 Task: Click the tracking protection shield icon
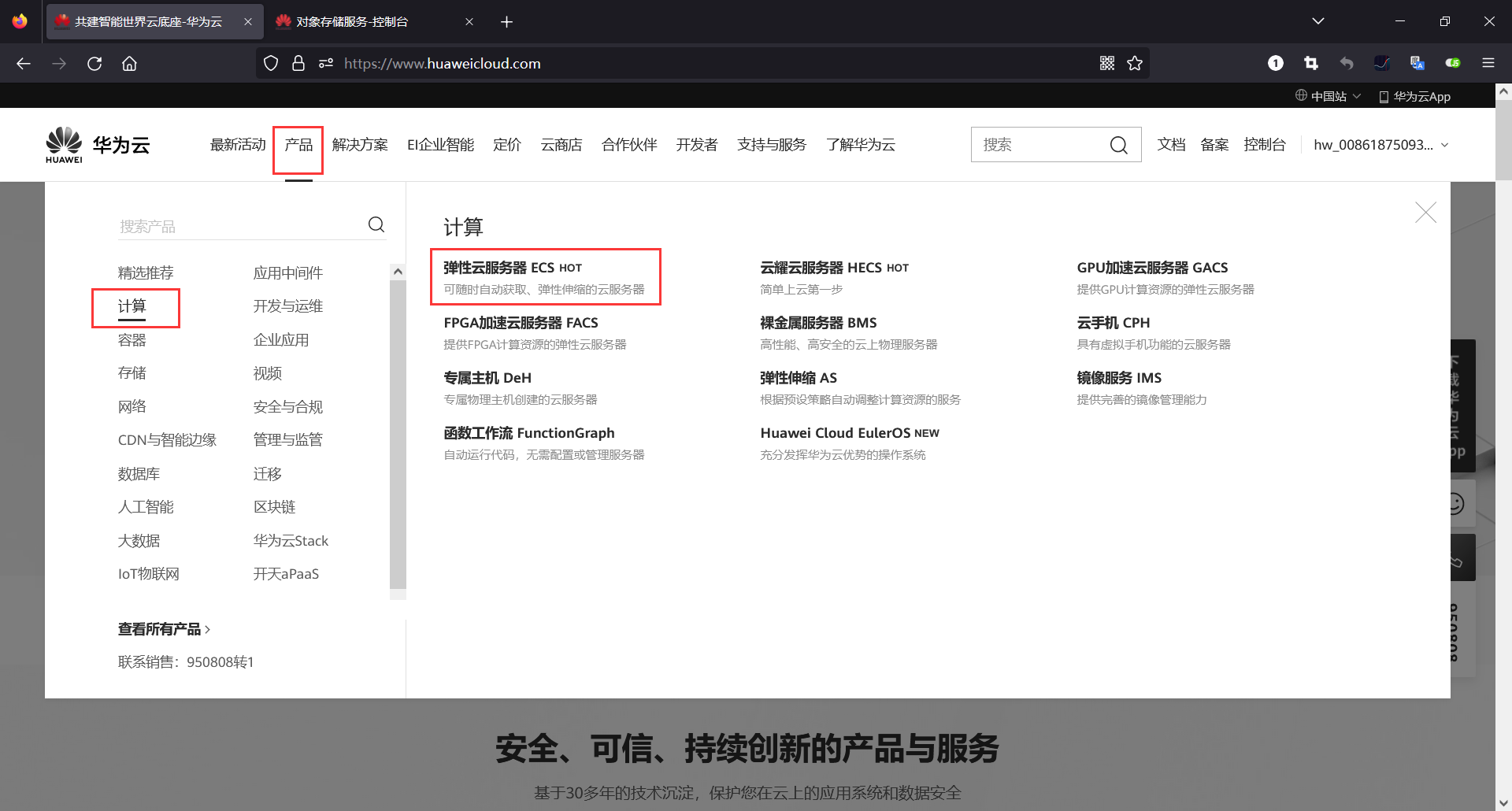tap(270, 63)
